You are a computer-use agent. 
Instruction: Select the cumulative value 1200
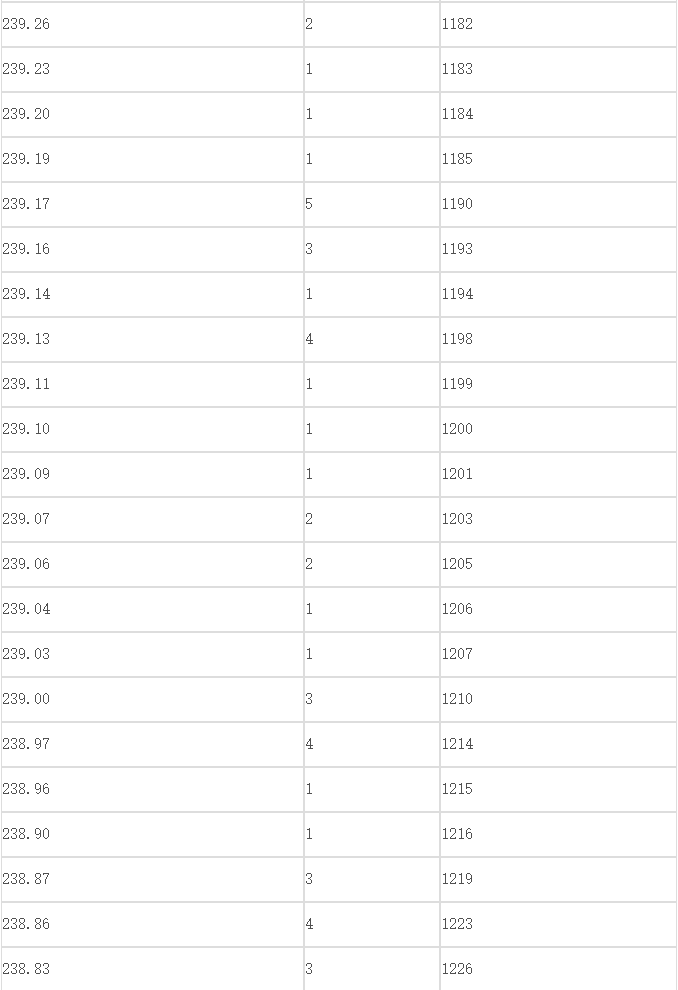457,429
